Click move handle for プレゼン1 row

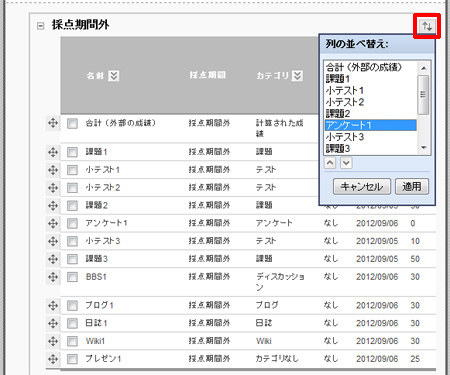tap(53, 359)
